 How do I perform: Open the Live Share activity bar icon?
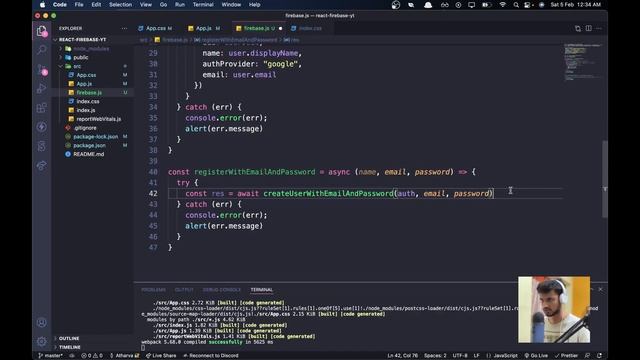(x=42, y=165)
